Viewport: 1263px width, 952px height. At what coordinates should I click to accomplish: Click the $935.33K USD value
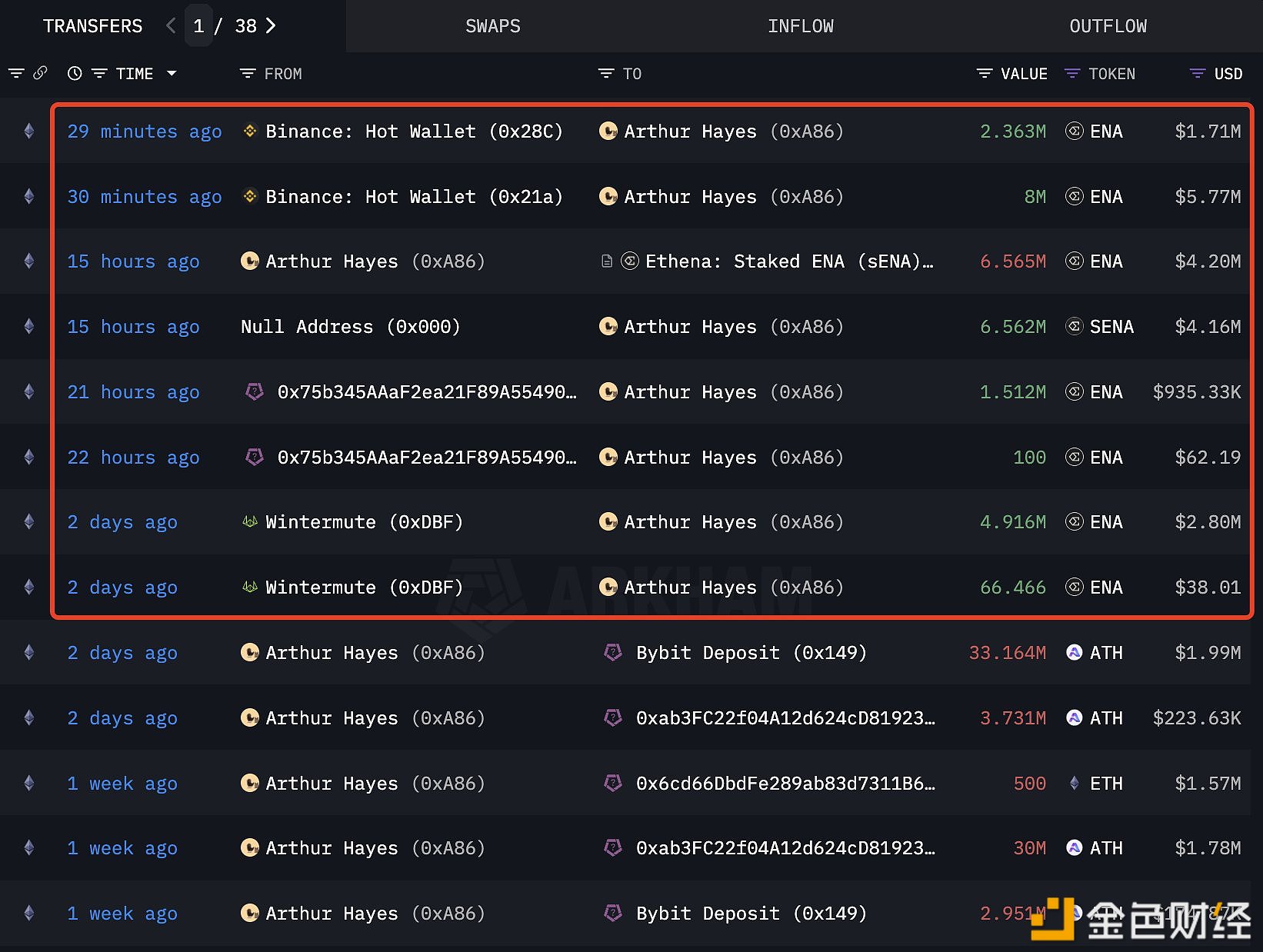(1197, 392)
